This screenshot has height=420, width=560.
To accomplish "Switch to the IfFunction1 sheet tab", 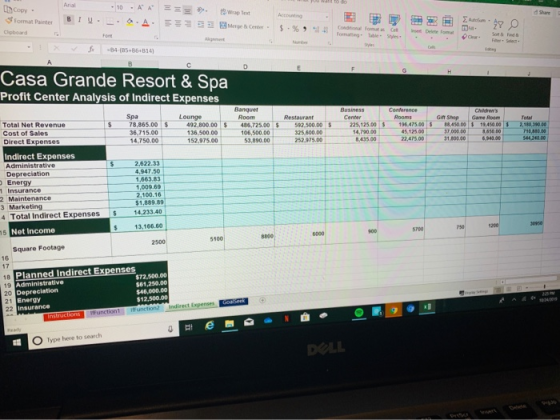I will pyautogui.click(x=105, y=312).
